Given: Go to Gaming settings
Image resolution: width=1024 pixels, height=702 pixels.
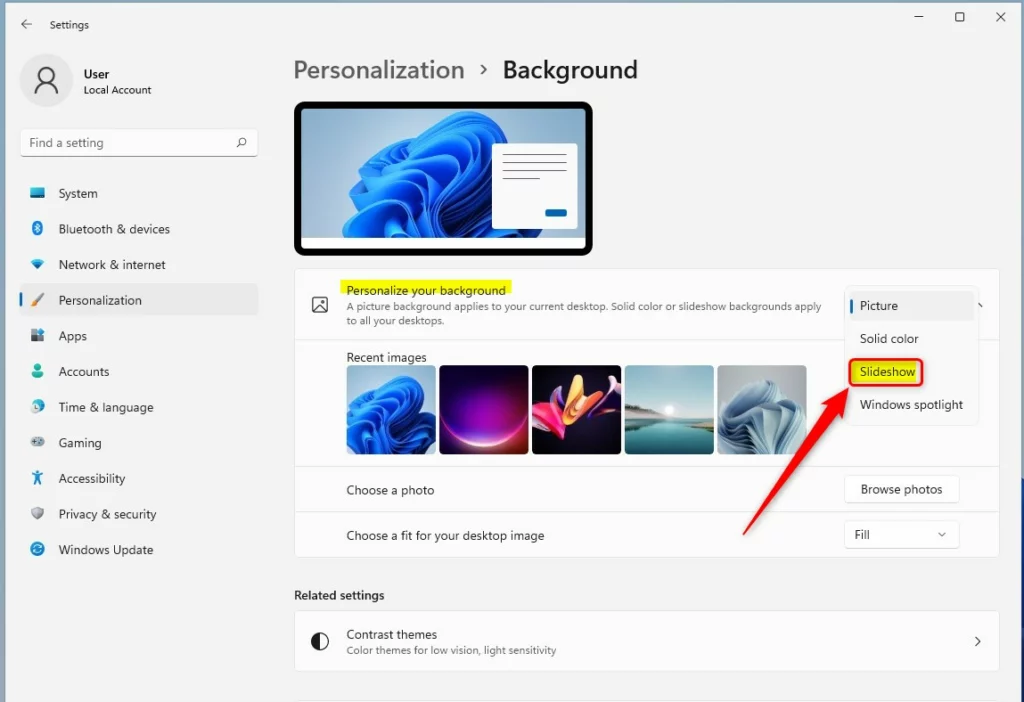Looking at the screenshot, I should (x=139, y=442).
